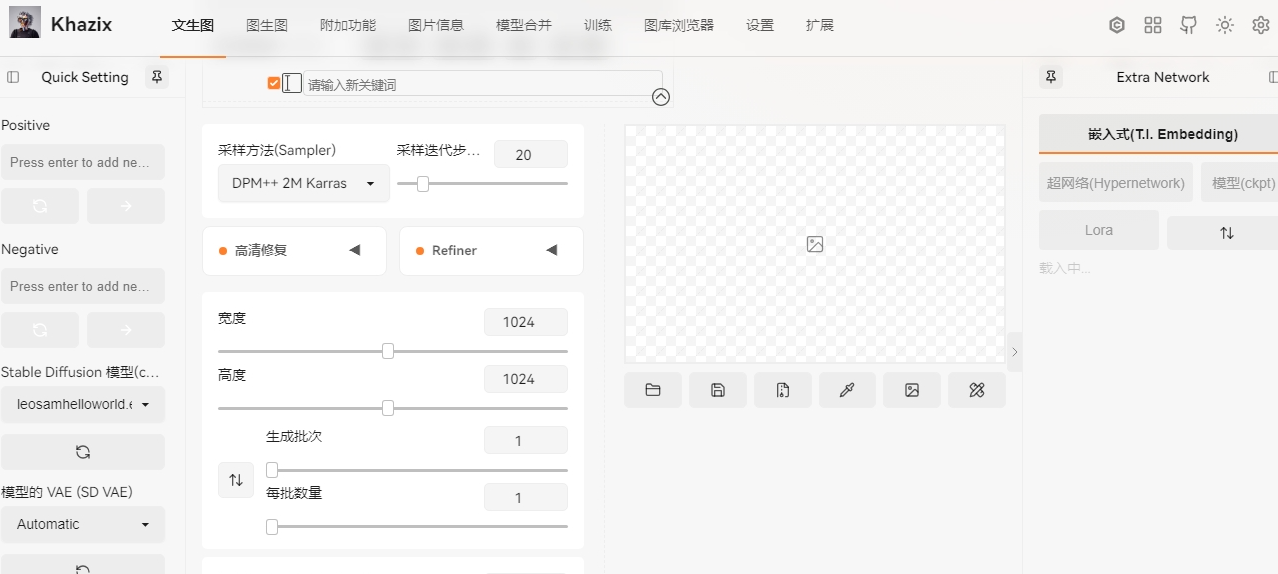Toggle light/dark theme sun icon
The width and height of the screenshot is (1278, 574).
(x=1225, y=25)
